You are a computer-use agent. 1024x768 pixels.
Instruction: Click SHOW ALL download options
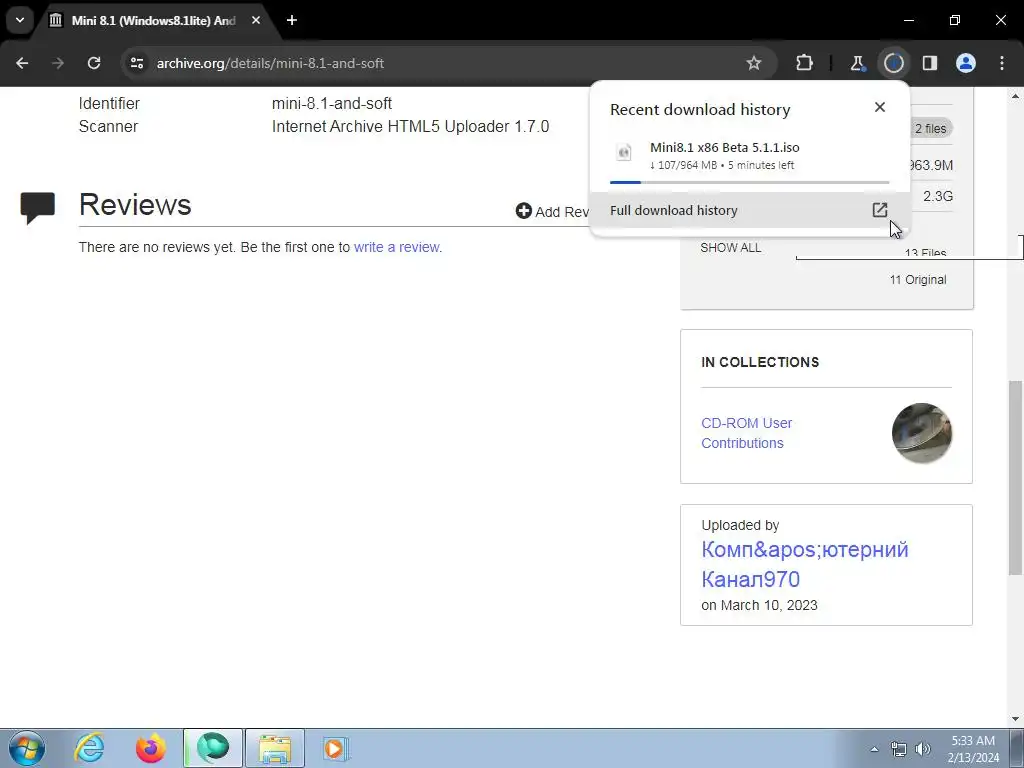731,248
